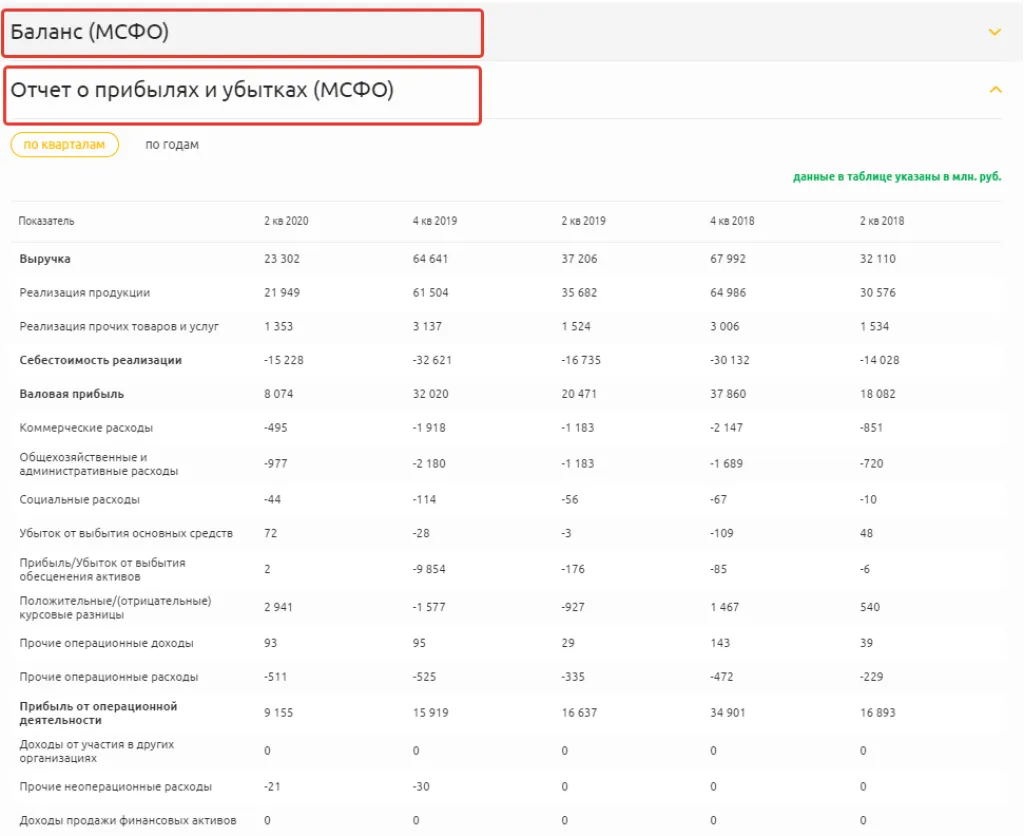This screenshot has width=1024, height=836.
Task: Collapse Отчет о прибылях и убытках chevron
Action: point(994,90)
